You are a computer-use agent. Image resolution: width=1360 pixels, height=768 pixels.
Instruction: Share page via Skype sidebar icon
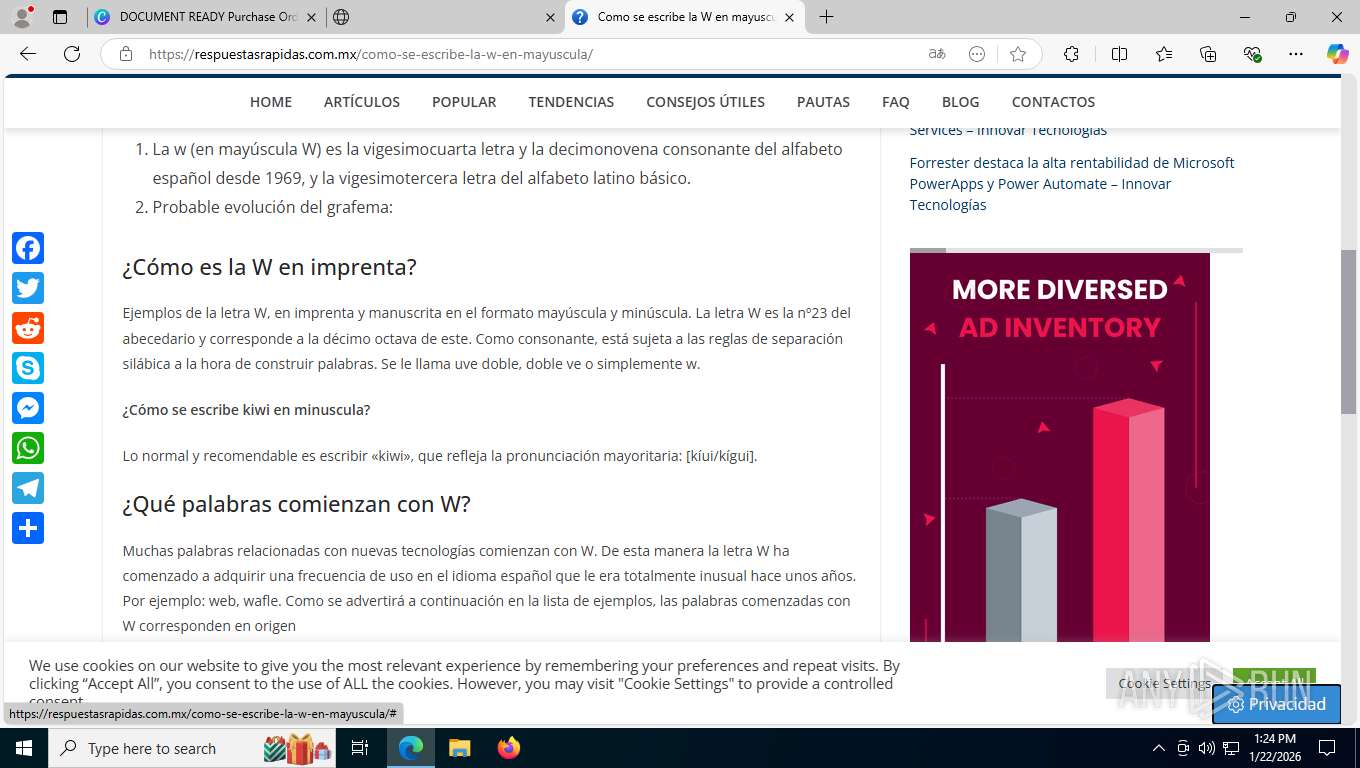28,368
